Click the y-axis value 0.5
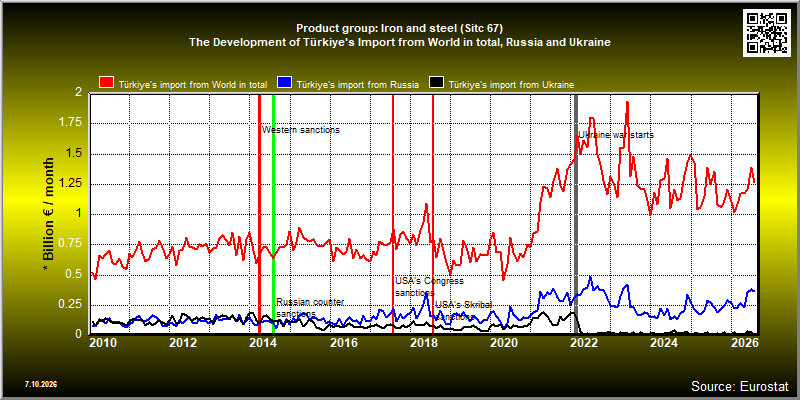800x400 pixels. coord(74,274)
